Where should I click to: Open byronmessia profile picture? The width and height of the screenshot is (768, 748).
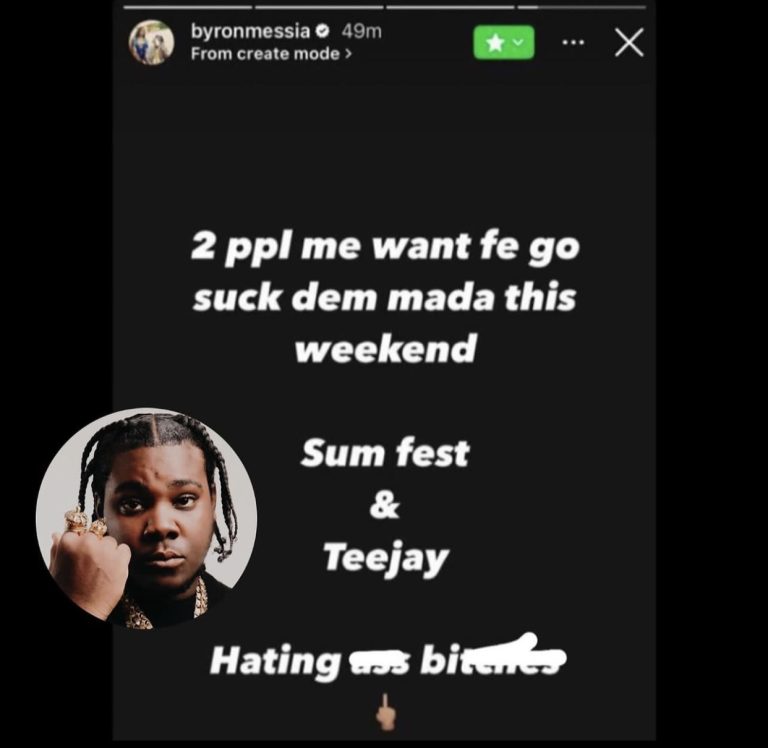point(151,42)
